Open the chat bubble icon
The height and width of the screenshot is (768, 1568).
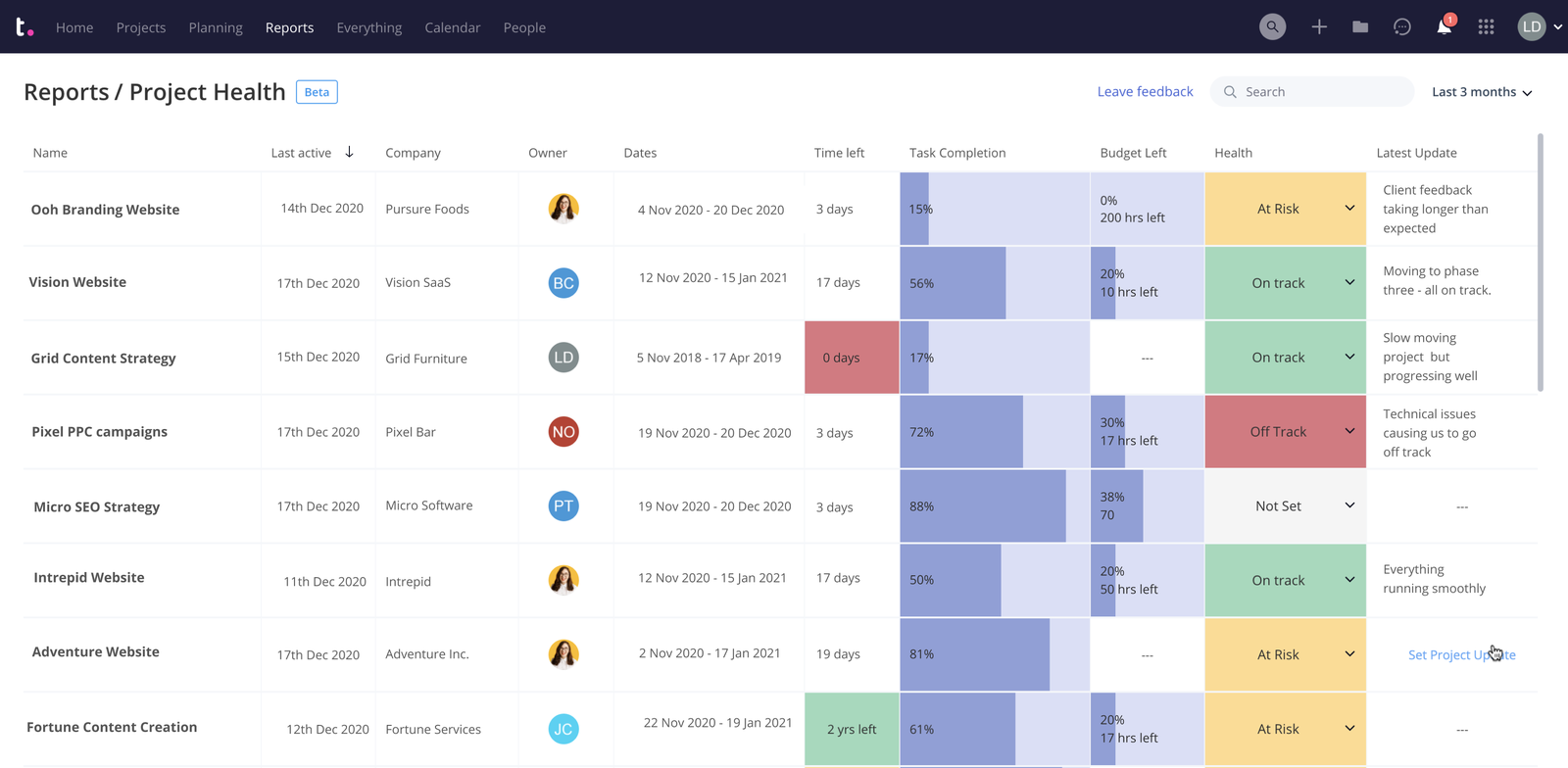[1402, 26]
